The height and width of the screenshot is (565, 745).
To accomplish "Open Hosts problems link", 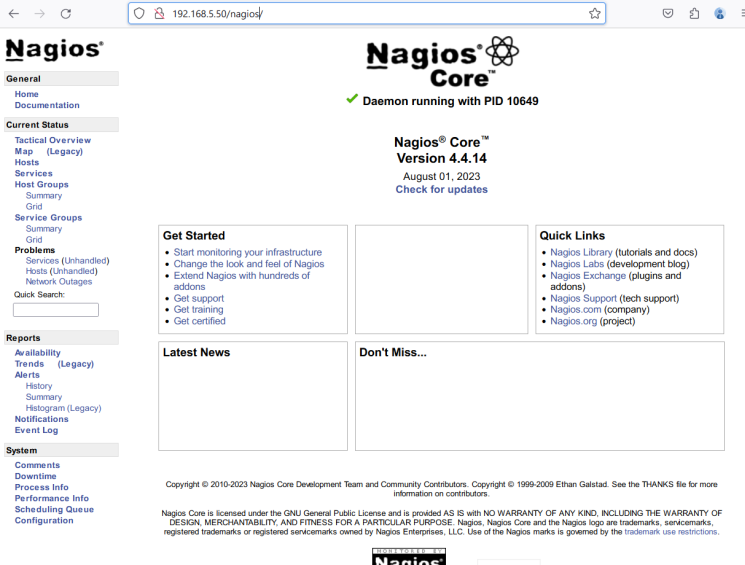I will coord(37,271).
